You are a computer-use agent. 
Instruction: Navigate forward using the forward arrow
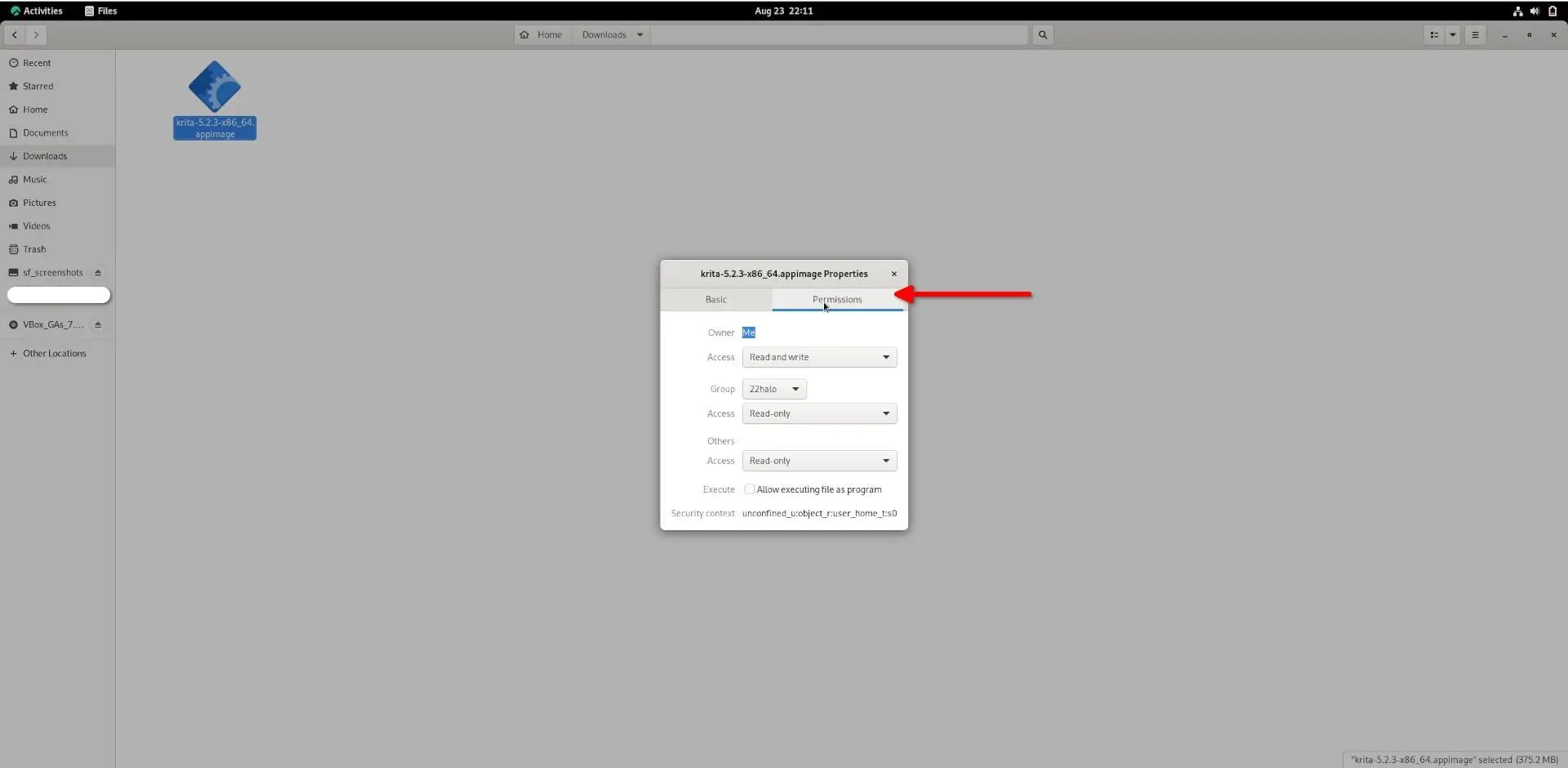35,35
